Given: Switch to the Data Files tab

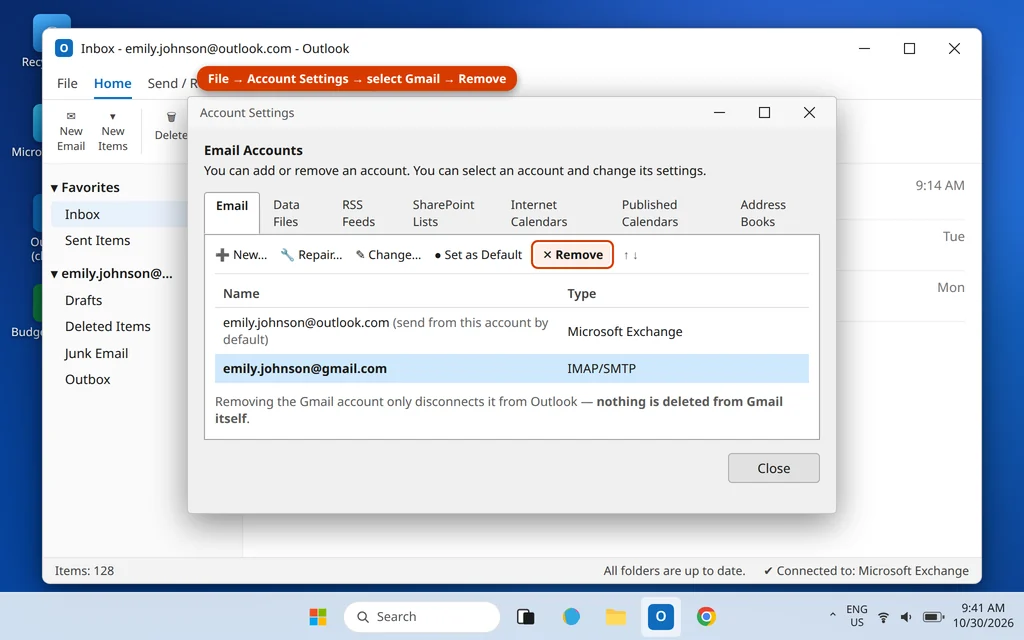Looking at the screenshot, I should point(286,213).
